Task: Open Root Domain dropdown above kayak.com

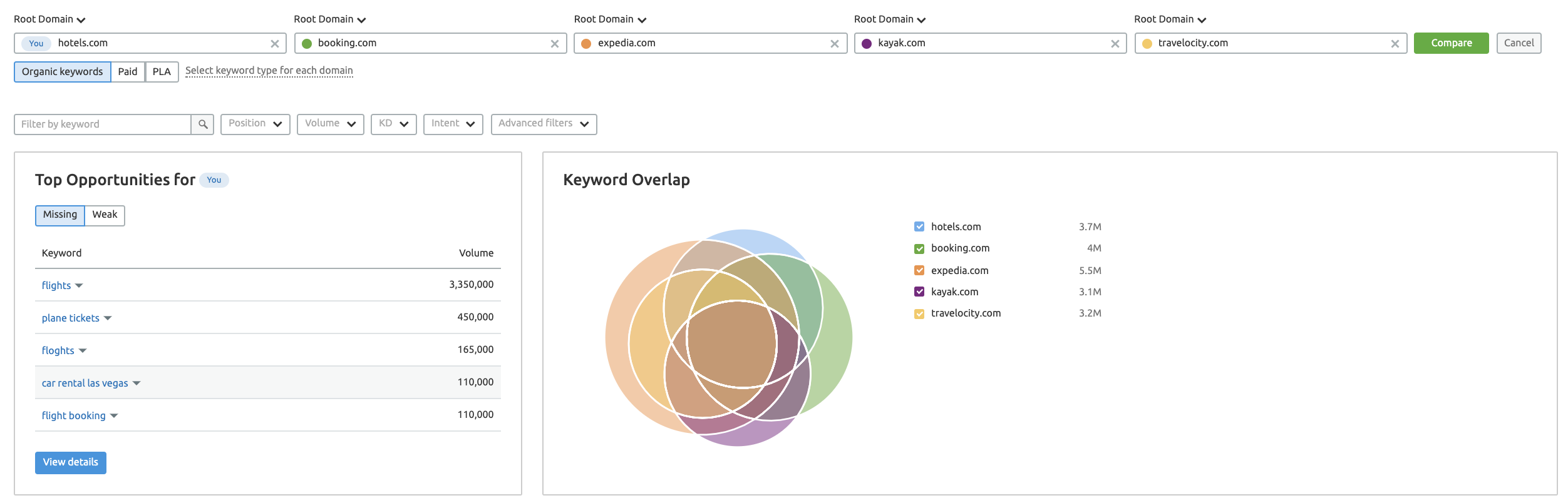Action: point(890,19)
